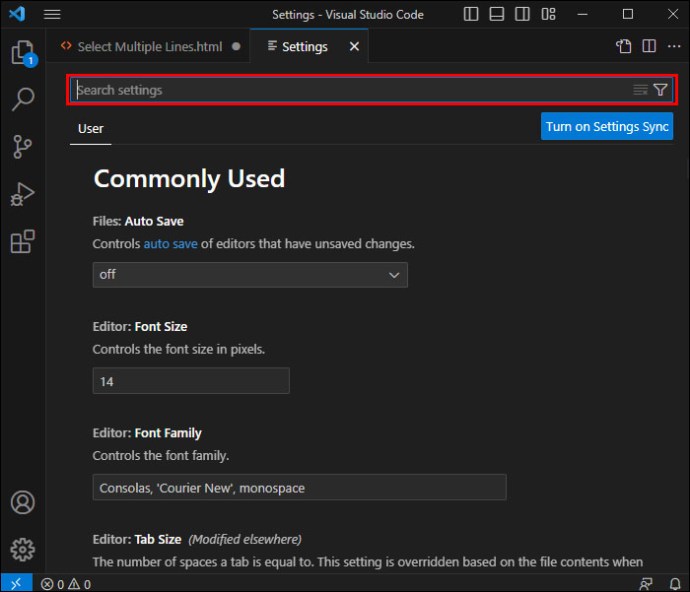Screen dimensions: 690x592
Task: Toggle bottom panel layout icon
Action: tap(497, 14)
